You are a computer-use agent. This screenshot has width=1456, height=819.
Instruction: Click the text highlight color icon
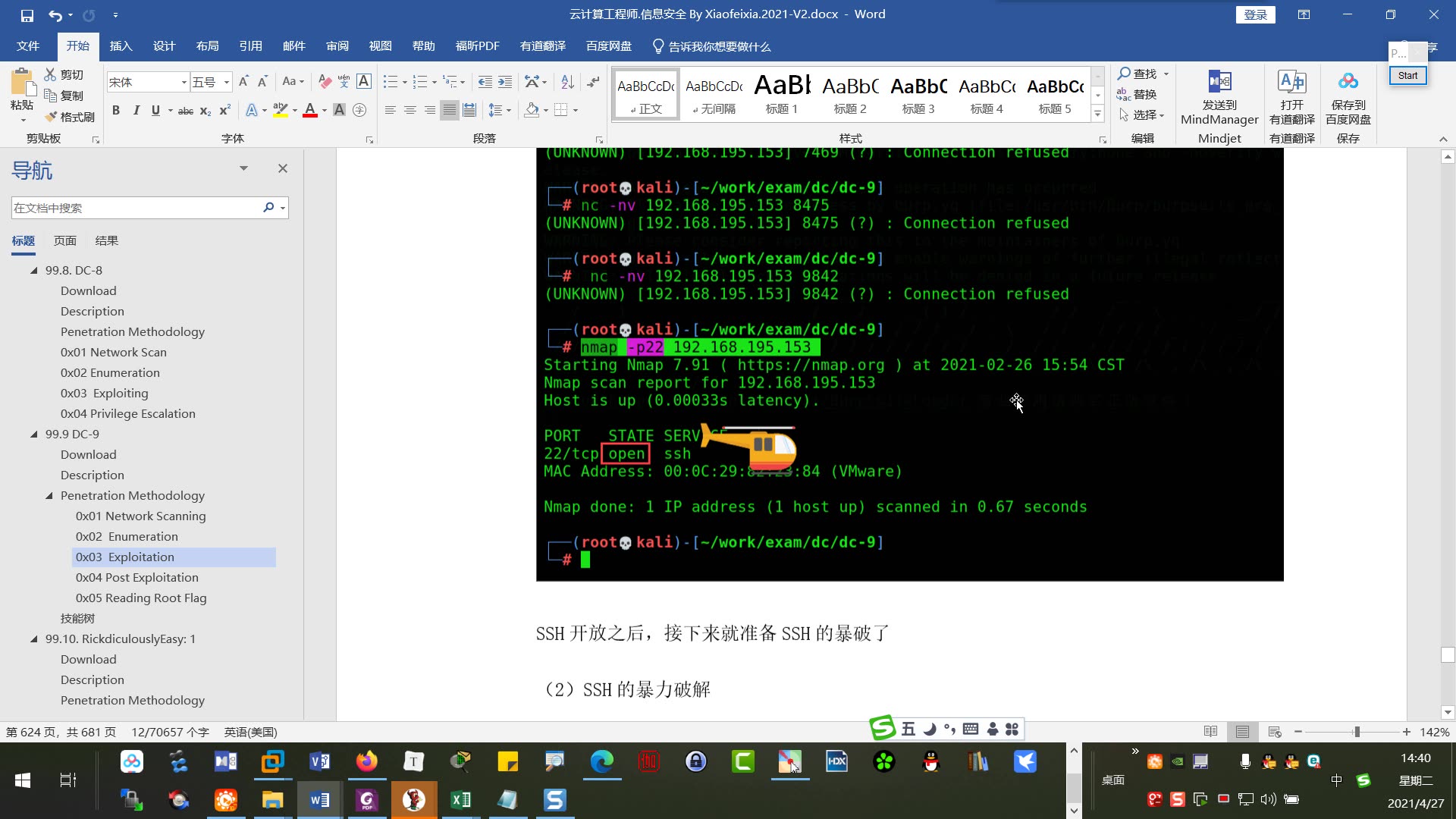[281, 111]
